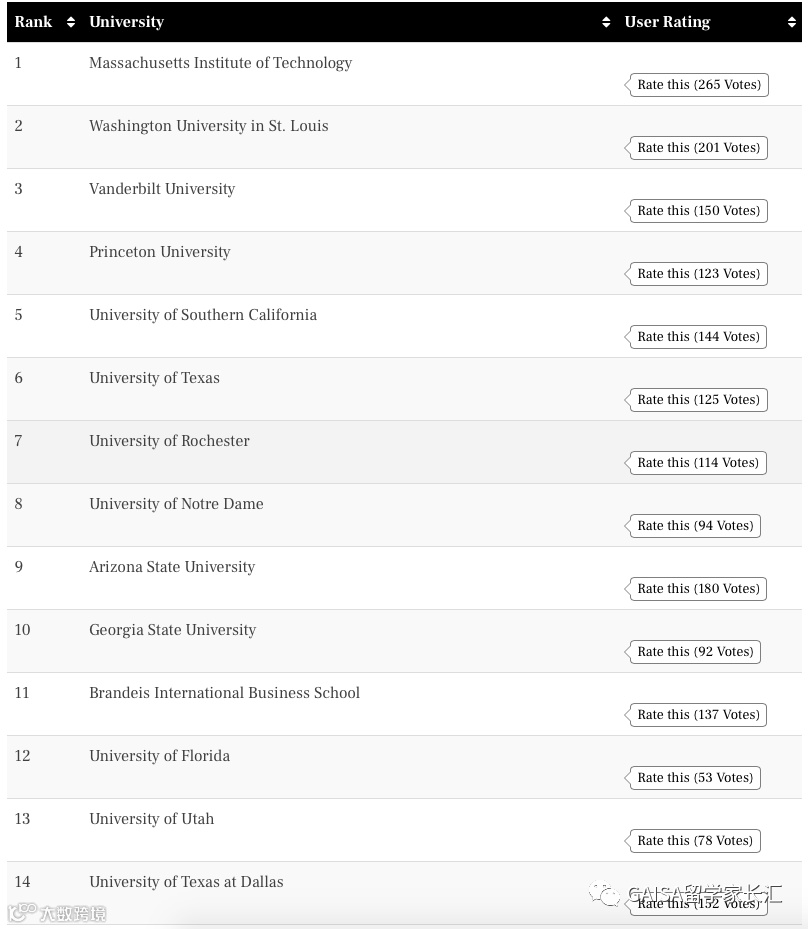Rate University of Utah (78 Votes)
The image size is (808, 929).
[695, 841]
